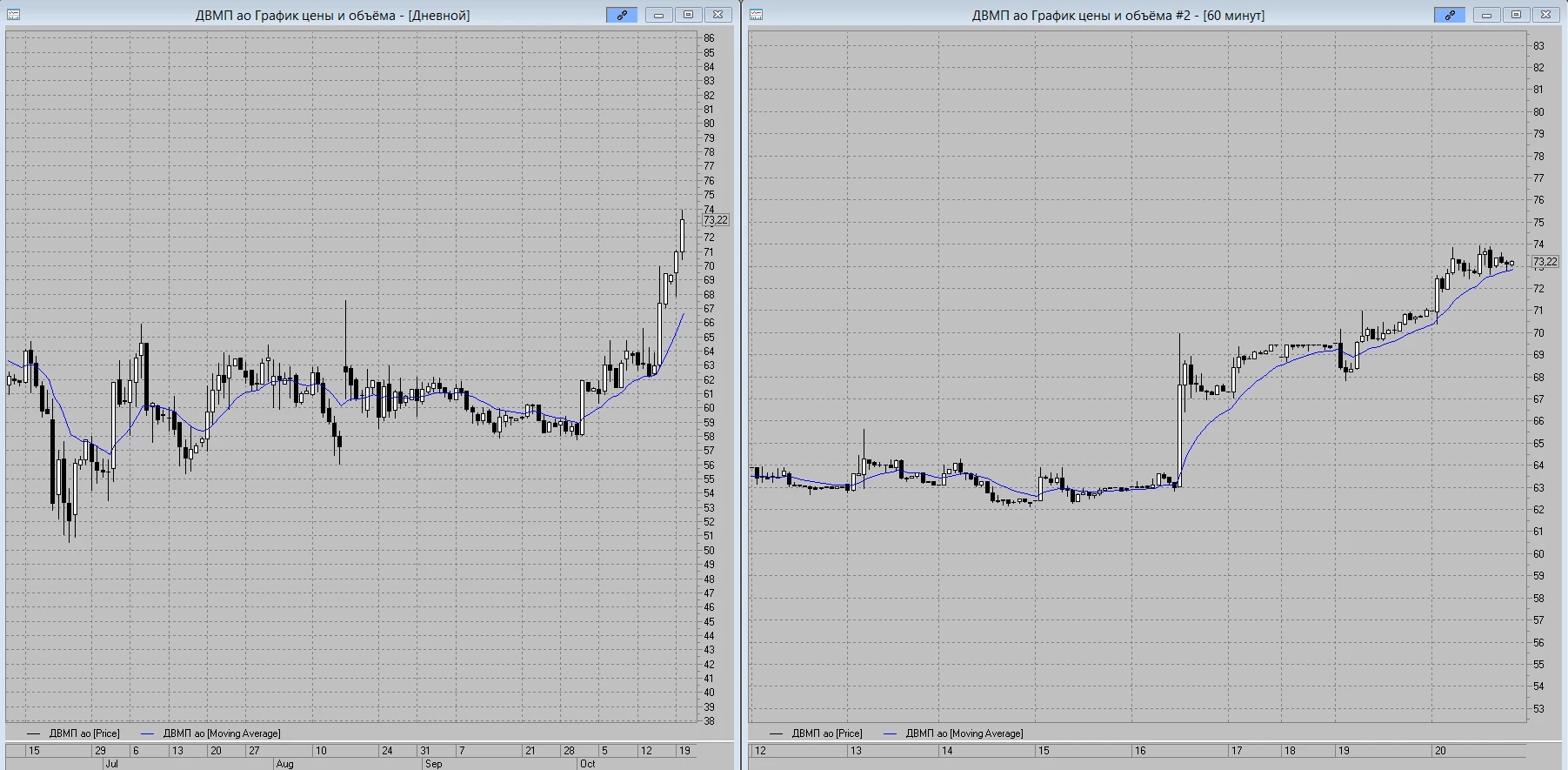Click the 73.22 current price tag on the daily chart
The height and width of the screenshot is (770, 1568).
coord(716,220)
